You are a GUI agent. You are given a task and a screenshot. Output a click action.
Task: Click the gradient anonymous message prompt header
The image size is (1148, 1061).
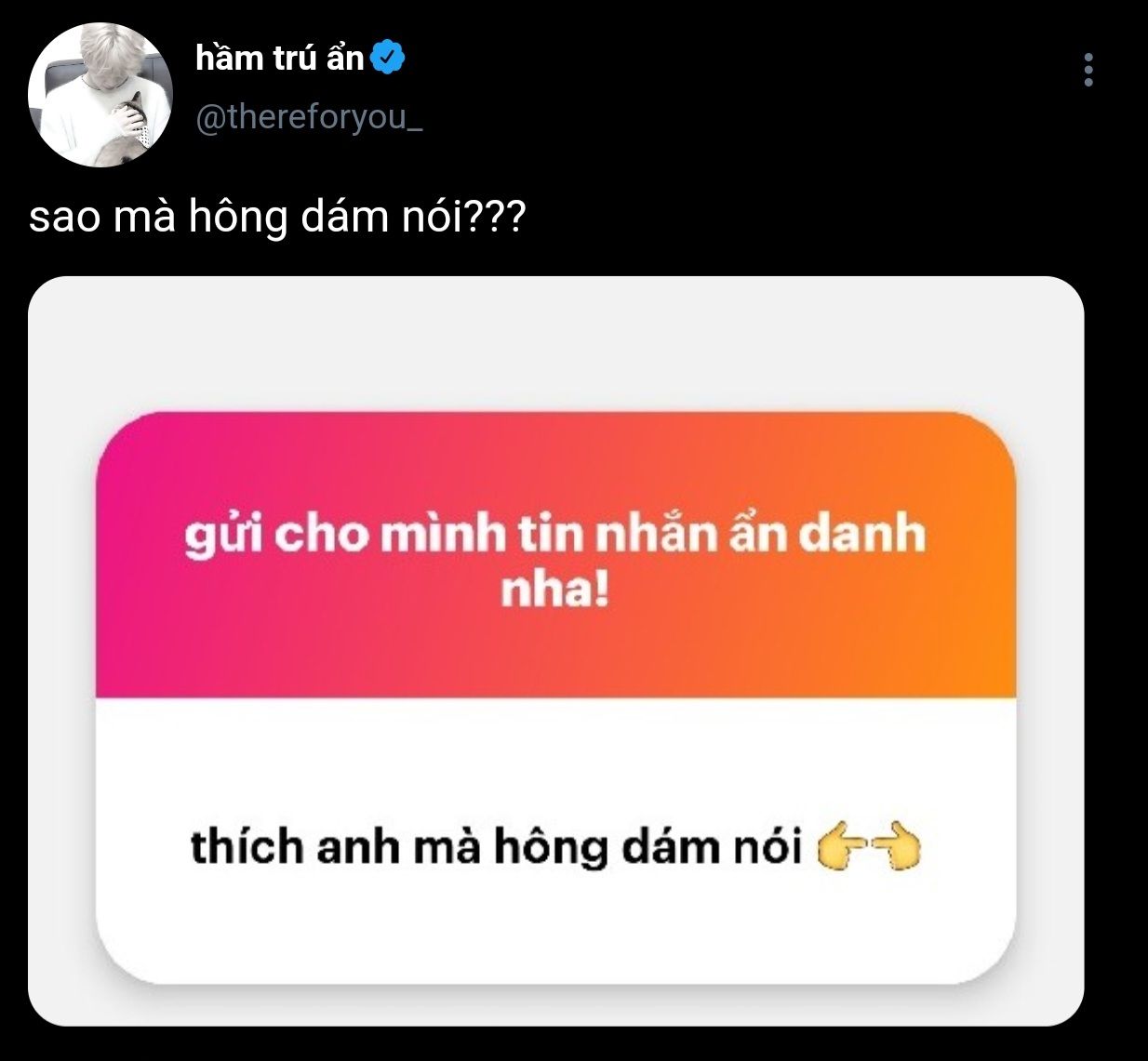tap(555, 555)
